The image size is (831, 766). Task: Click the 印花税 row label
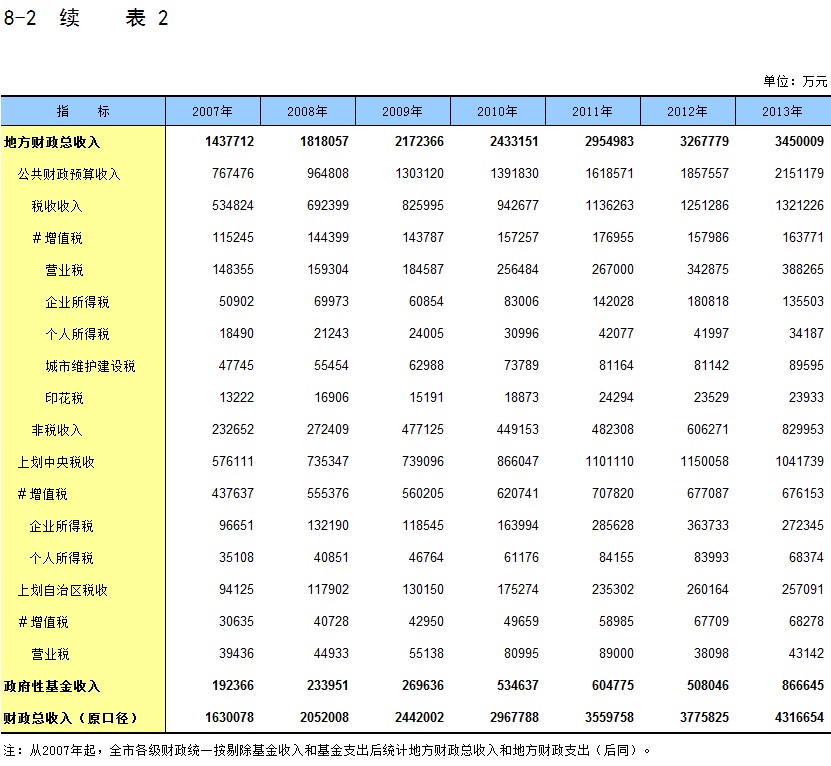pyautogui.click(x=64, y=398)
